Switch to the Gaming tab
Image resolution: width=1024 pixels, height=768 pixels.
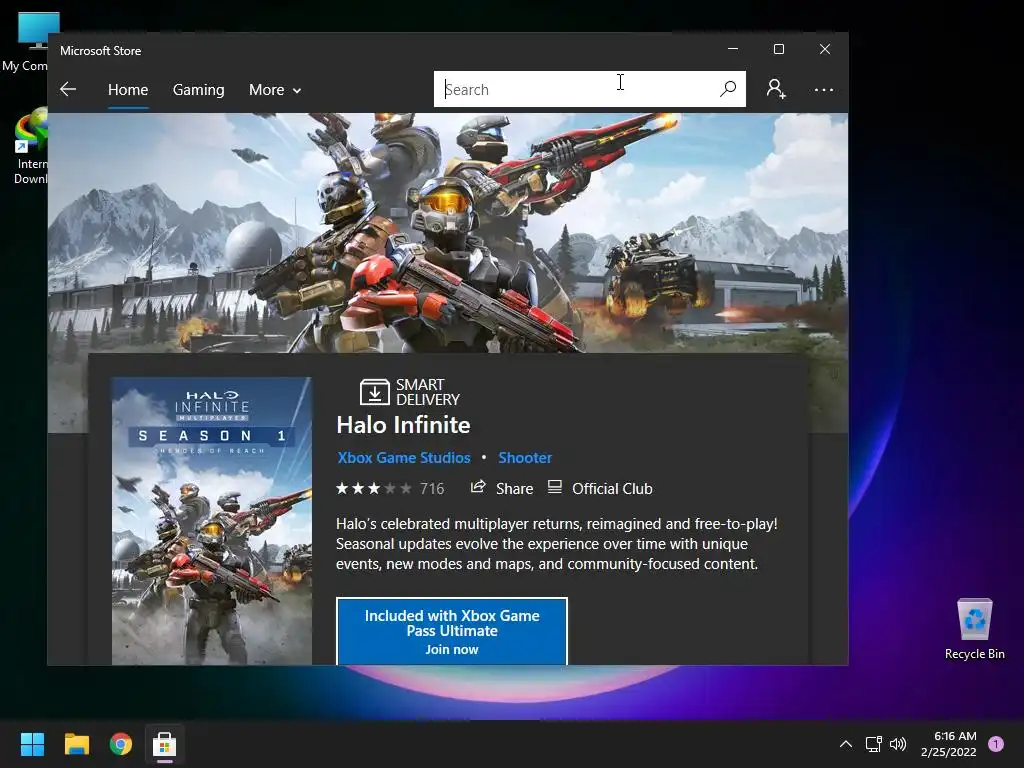pyautogui.click(x=199, y=89)
